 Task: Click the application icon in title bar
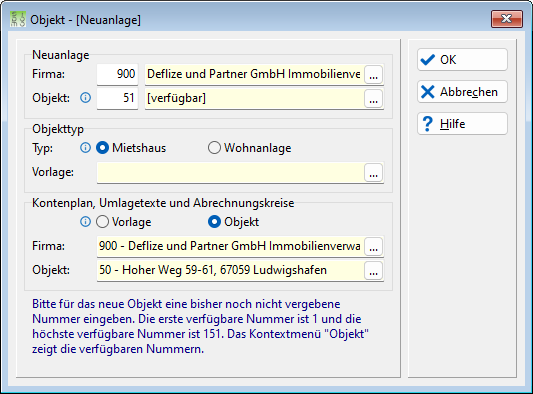(x=18, y=19)
